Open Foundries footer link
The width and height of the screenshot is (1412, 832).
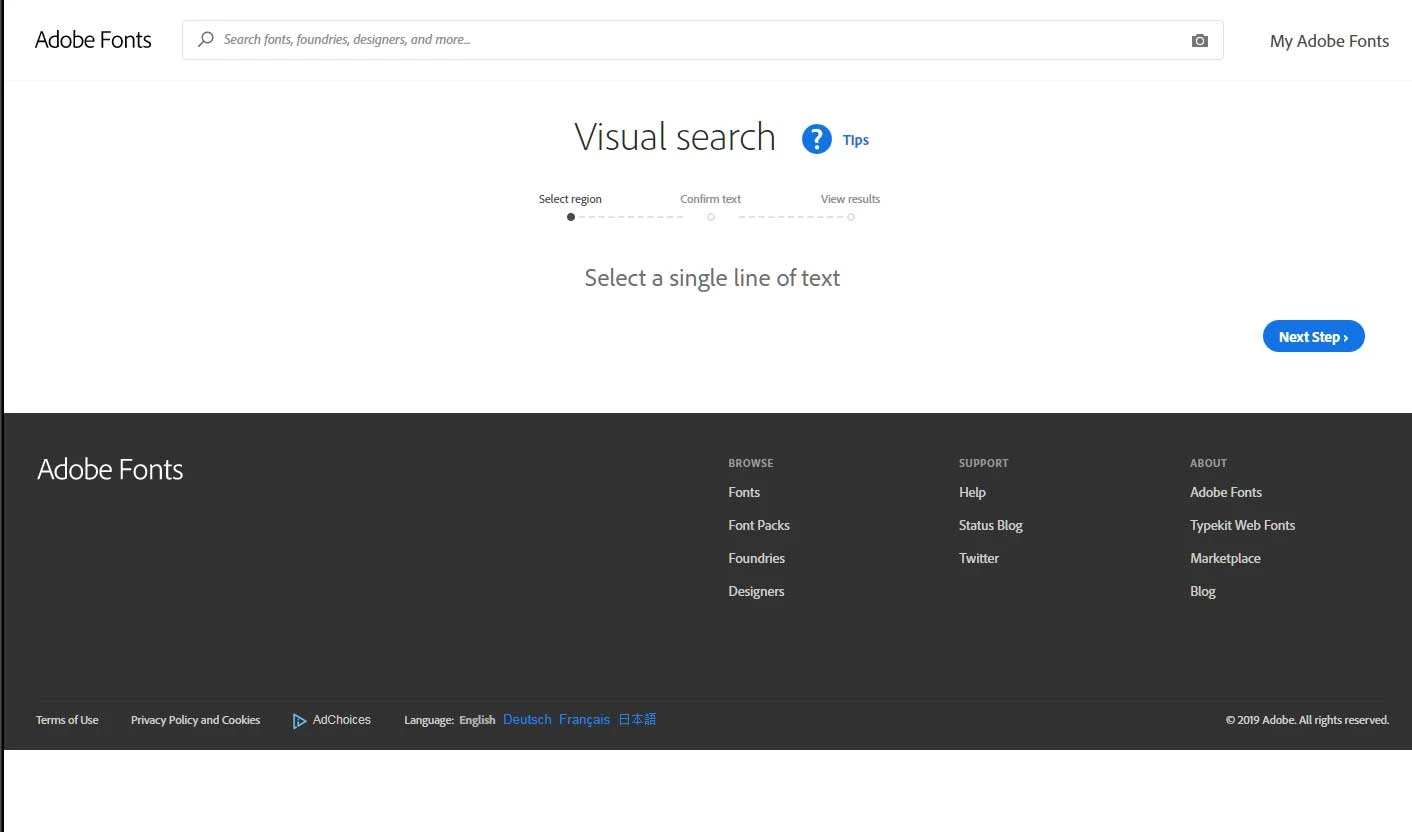(x=757, y=558)
